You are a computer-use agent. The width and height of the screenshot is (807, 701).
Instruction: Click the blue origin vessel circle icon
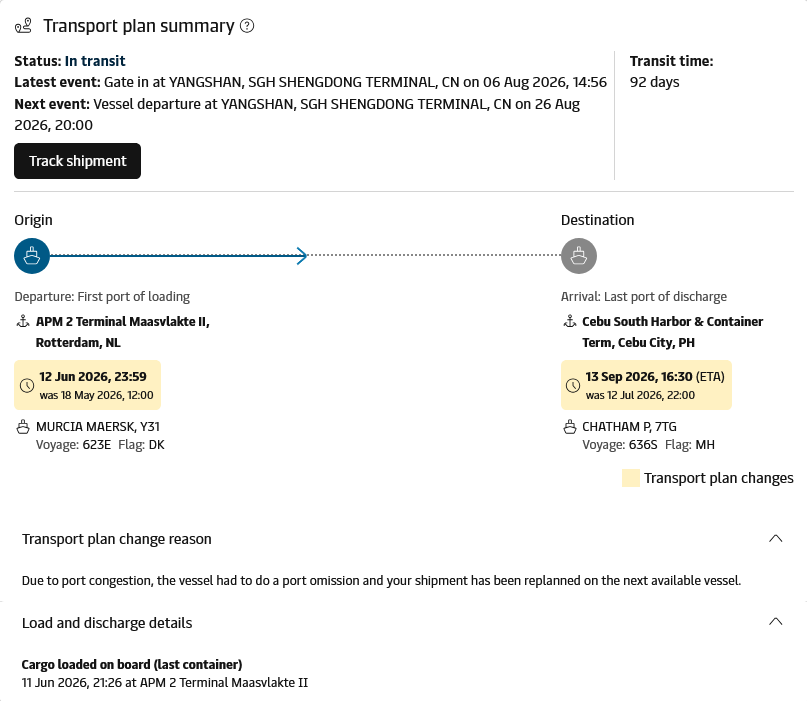(x=32, y=256)
